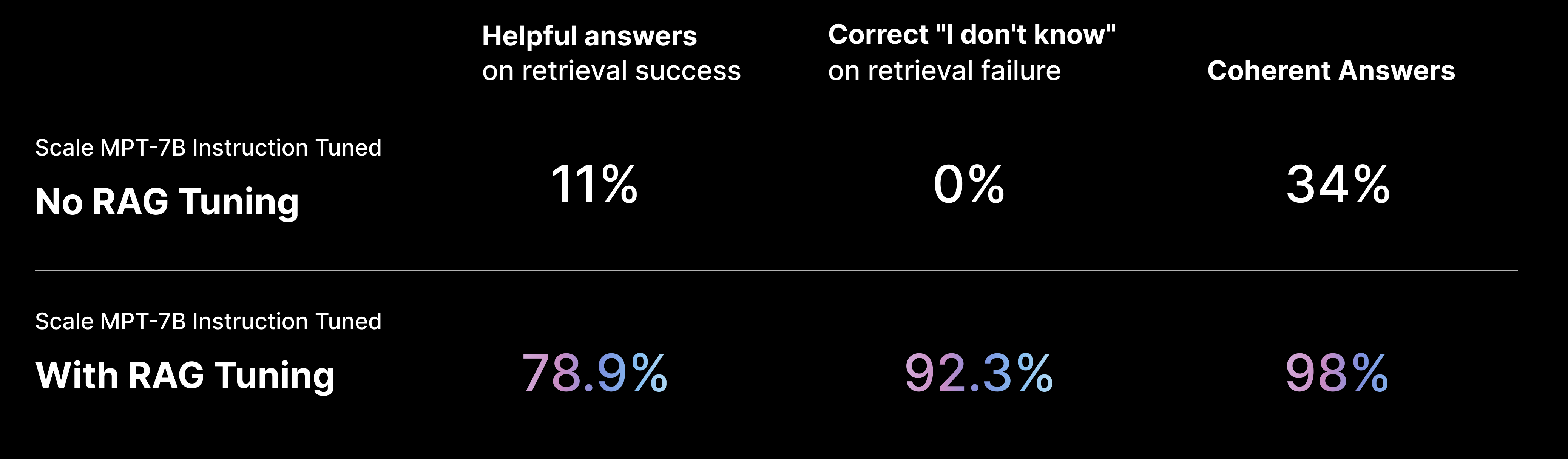This screenshot has width=1568, height=459.
Task: Click the word 'RAG' in No RAG Tuning
Action: tap(130, 202)
